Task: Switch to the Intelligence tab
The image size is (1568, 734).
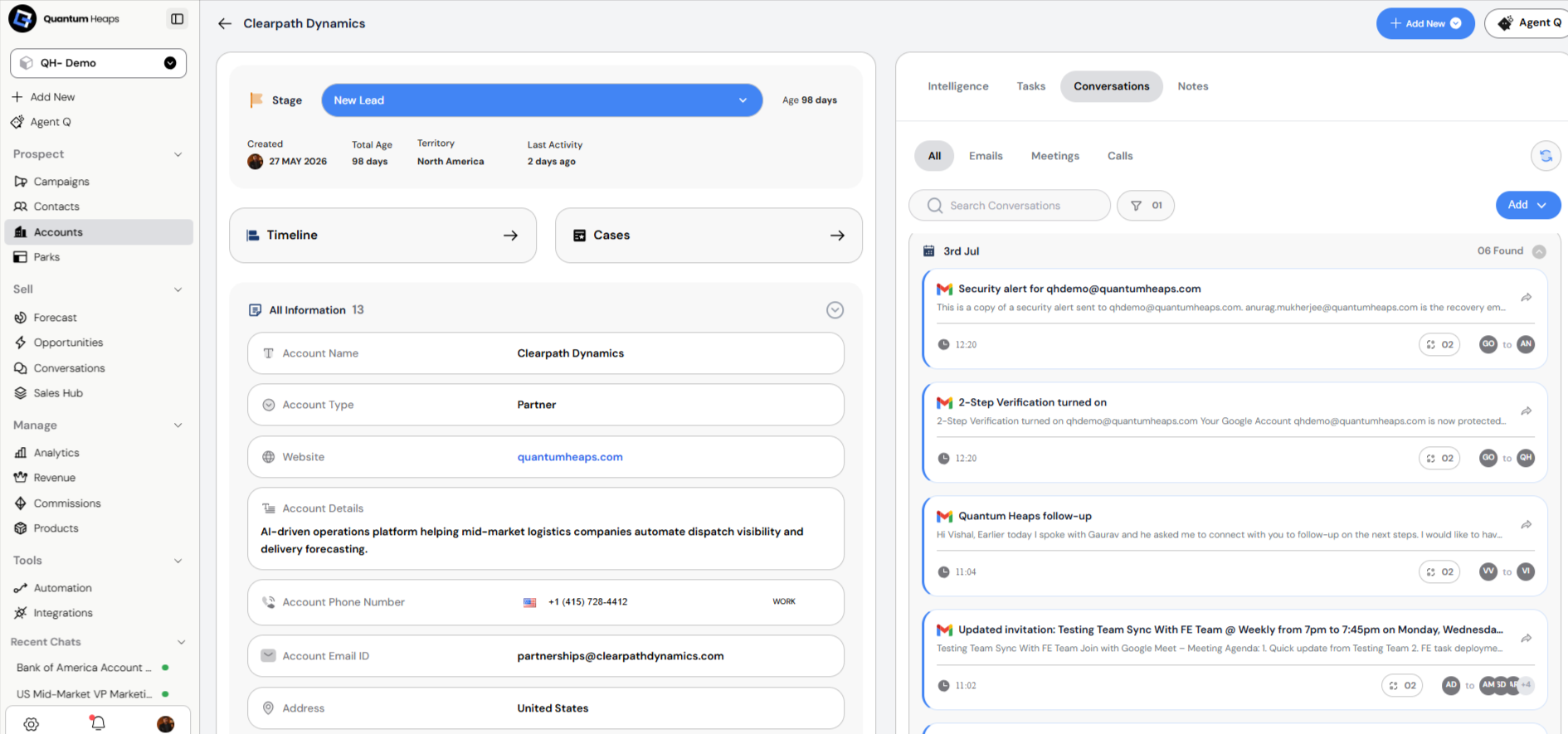Action: pos(958,86)
